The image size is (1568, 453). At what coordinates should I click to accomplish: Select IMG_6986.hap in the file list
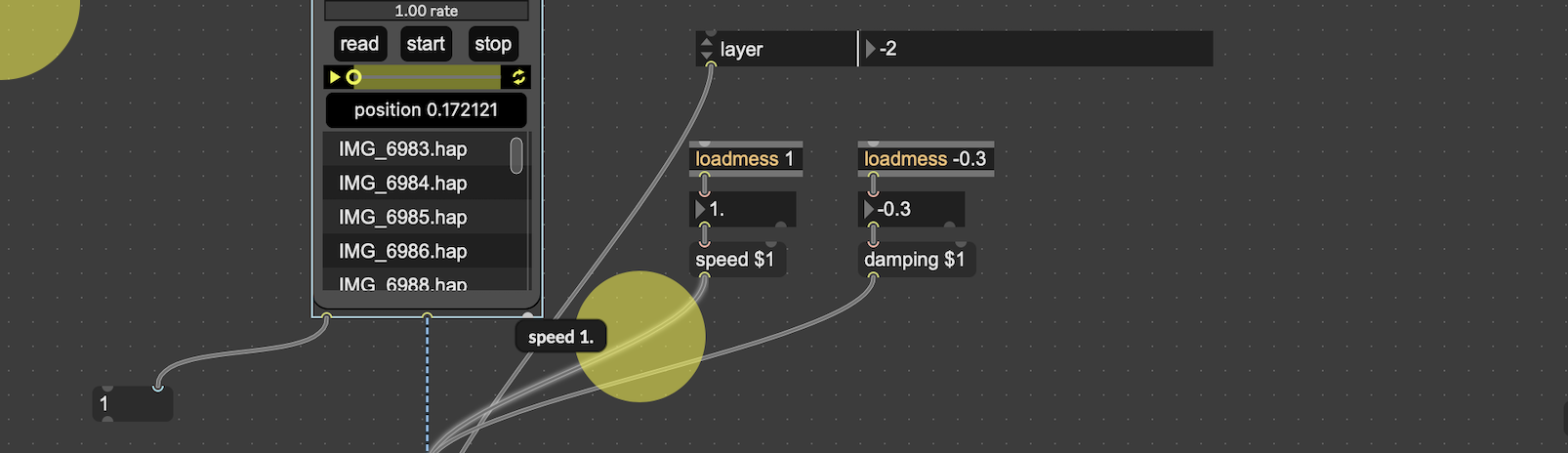[402, 252]
